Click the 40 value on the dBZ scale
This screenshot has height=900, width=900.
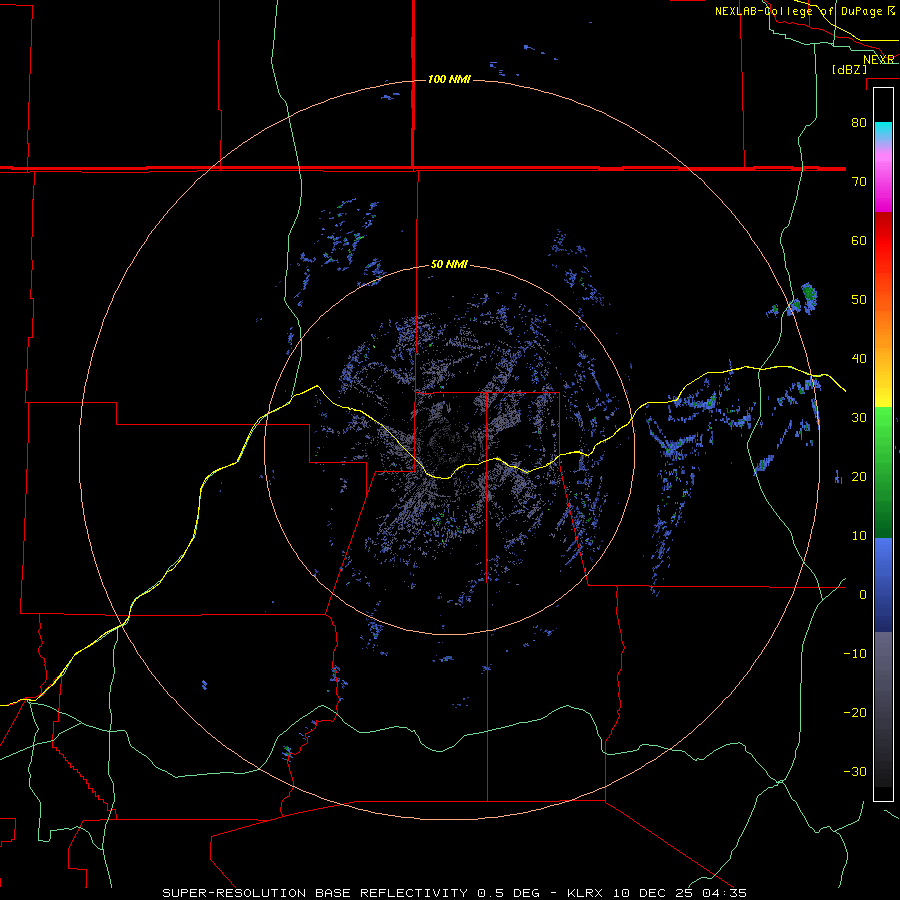859,359
